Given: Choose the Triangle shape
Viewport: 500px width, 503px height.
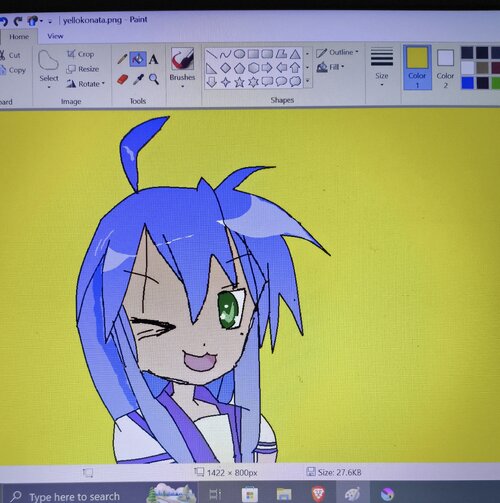Looking at the screenshot, I should pos(295,54).
